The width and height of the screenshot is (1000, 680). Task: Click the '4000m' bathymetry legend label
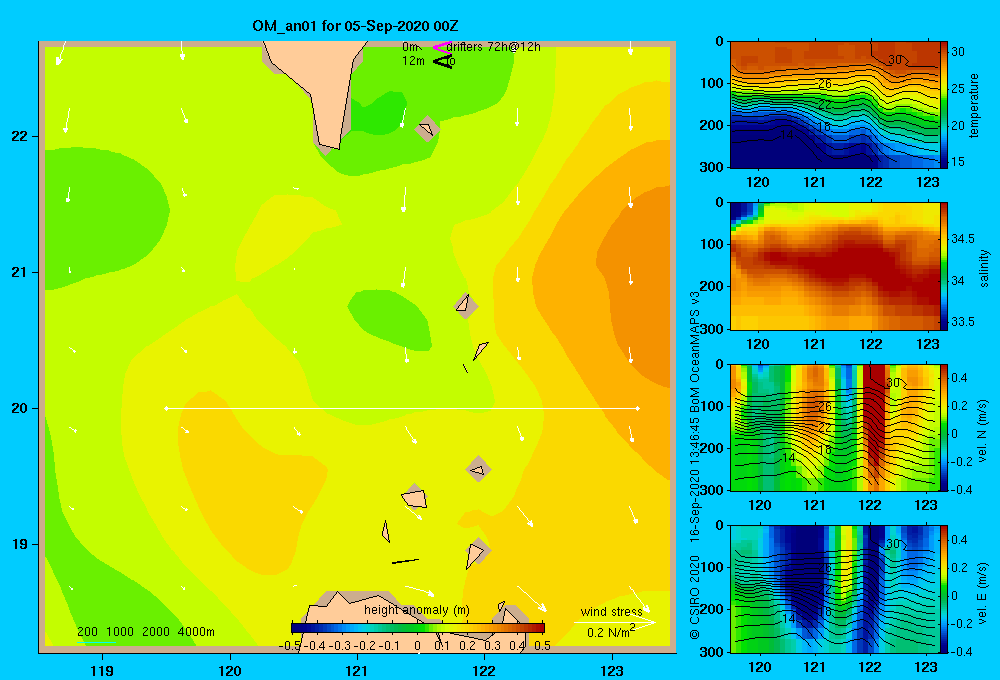196,632
